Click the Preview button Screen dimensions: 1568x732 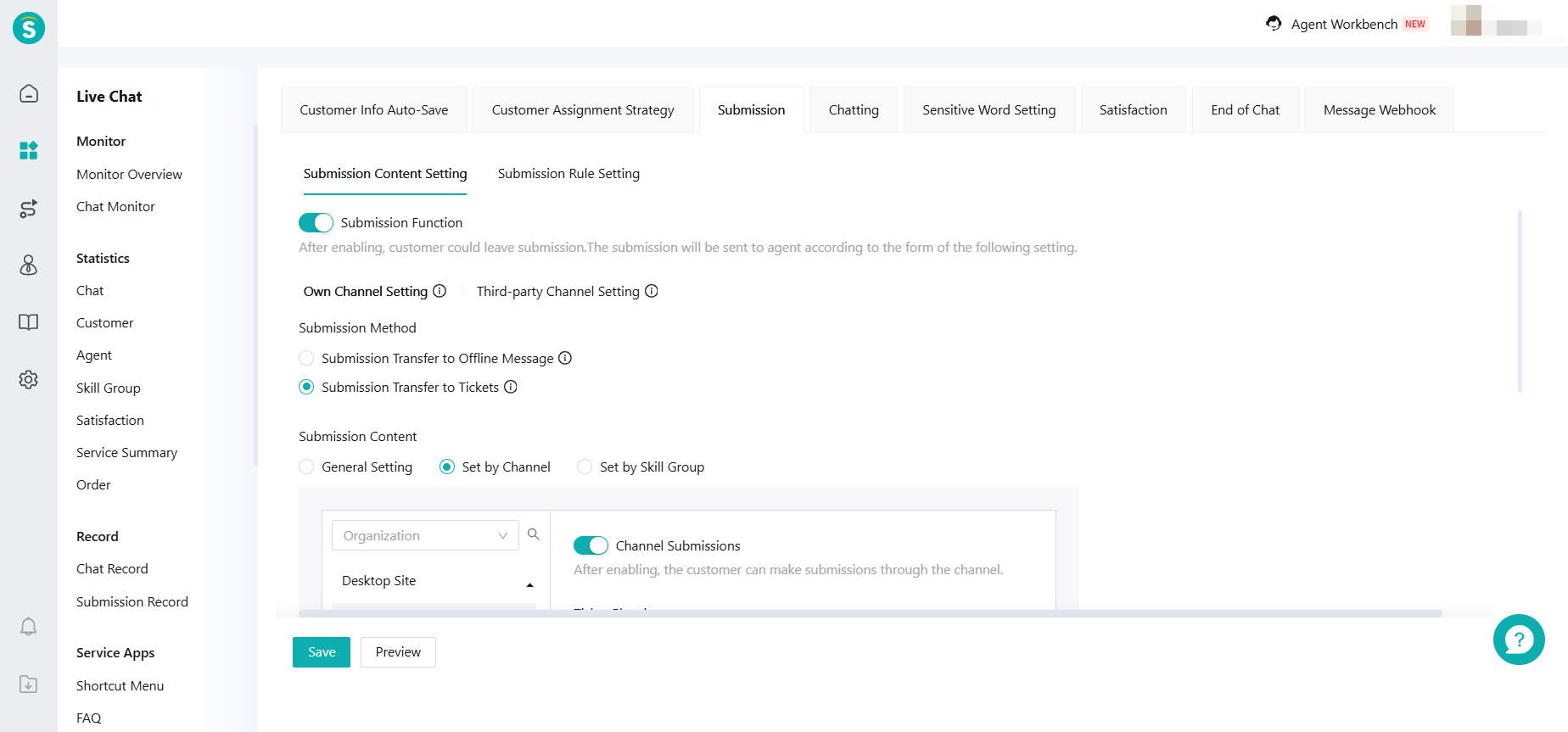pyautogui.click(x=398, y=652)
